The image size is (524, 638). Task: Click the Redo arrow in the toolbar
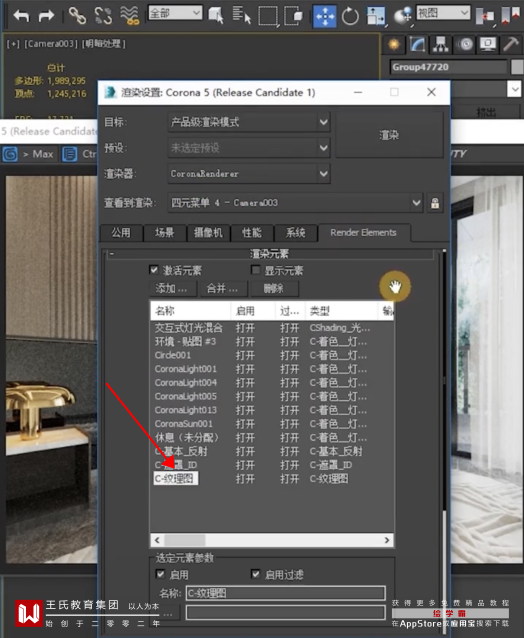[x=46, y=16]
